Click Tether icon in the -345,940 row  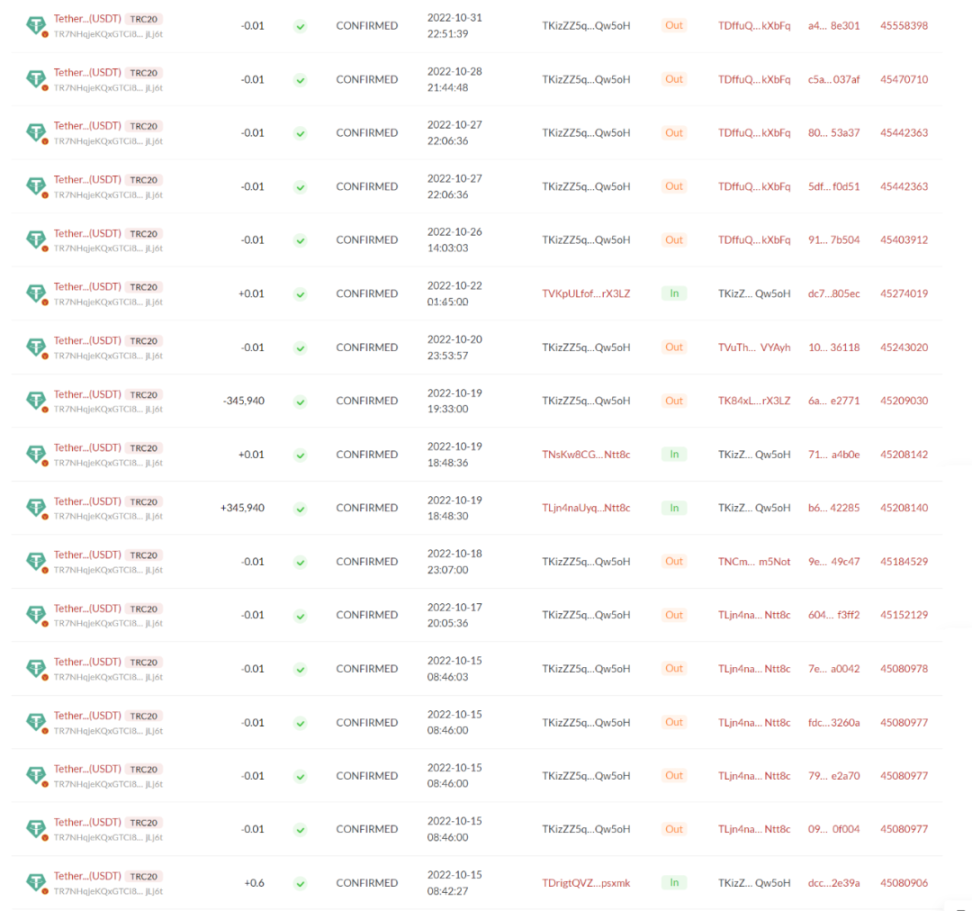coord(37,401)
